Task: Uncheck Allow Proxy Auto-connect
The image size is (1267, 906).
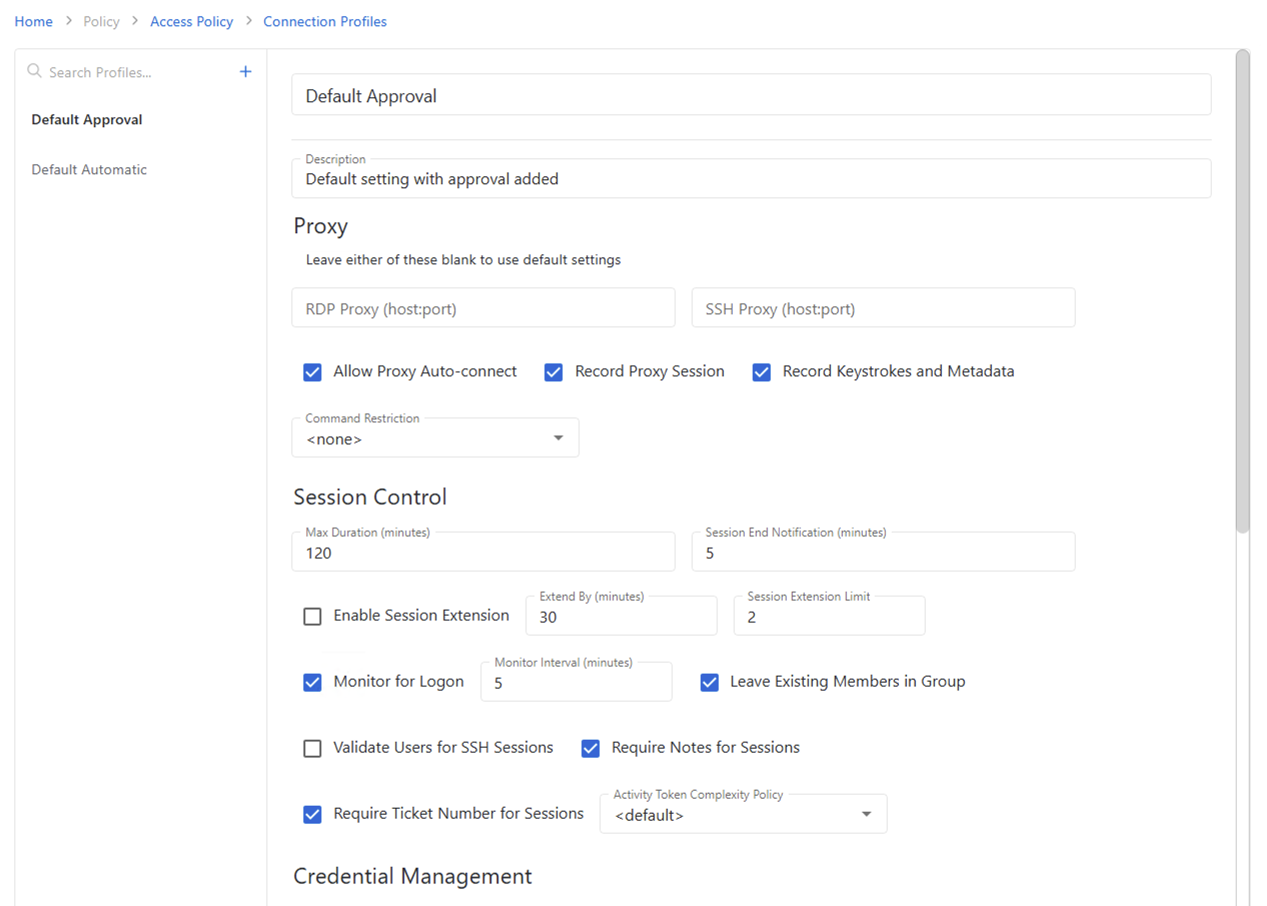Action: 312,371
